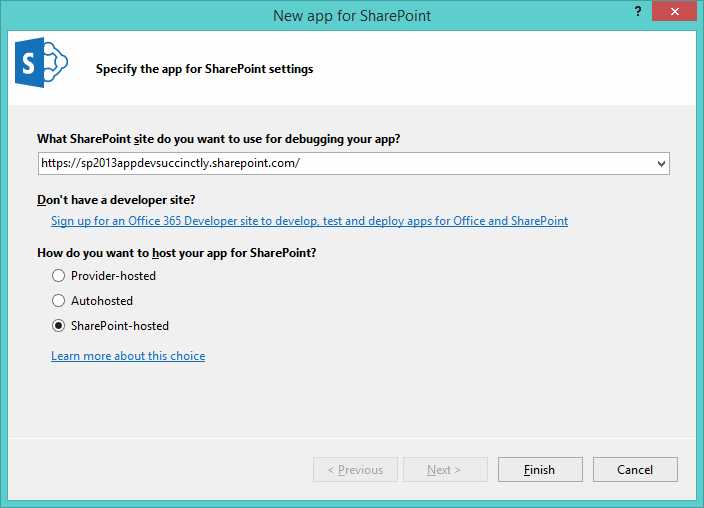Click the Finish button
The image size is (704, 508).
pos(540,469)
